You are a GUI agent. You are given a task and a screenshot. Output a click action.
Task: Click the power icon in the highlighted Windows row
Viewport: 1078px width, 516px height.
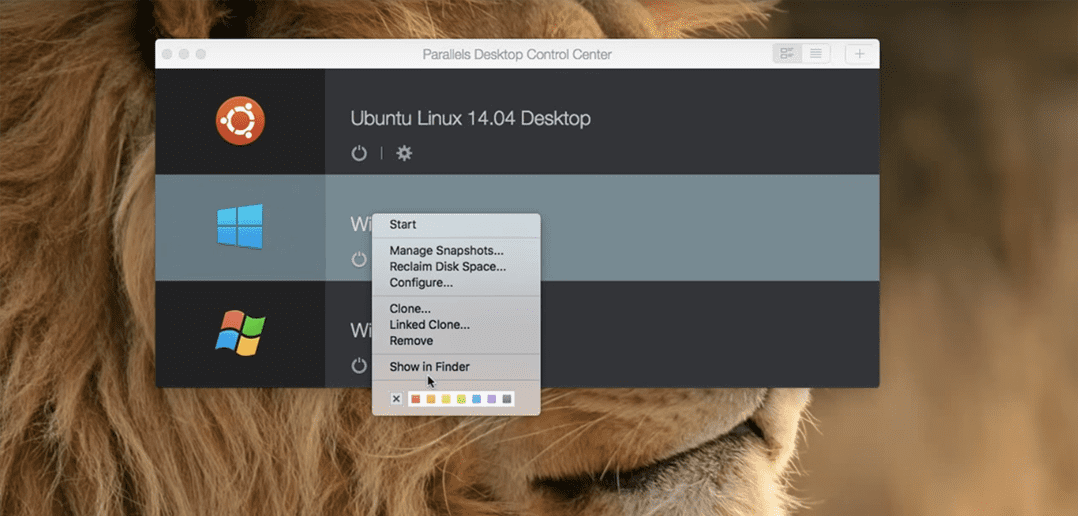coord(359,260)
